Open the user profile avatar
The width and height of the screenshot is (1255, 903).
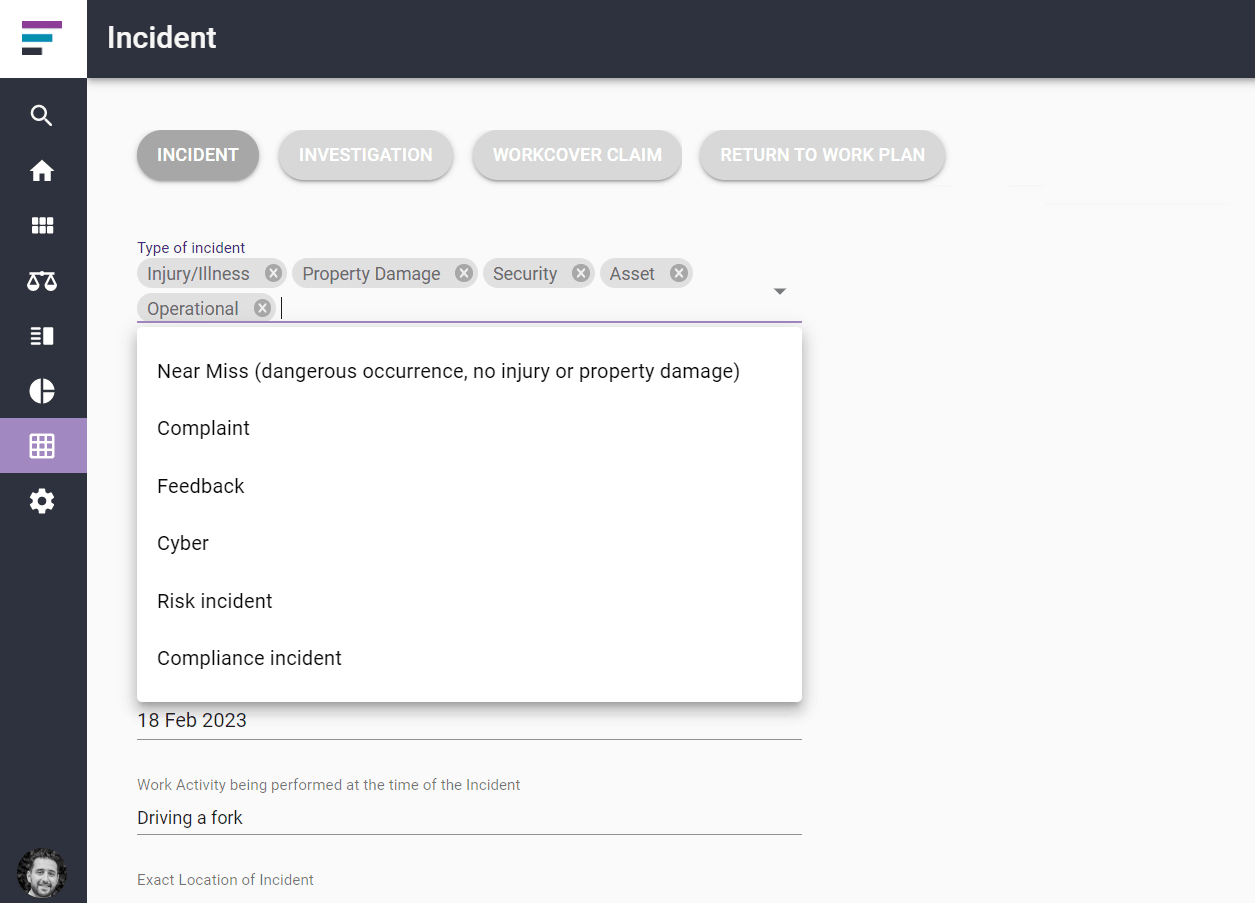coord(42,872)
